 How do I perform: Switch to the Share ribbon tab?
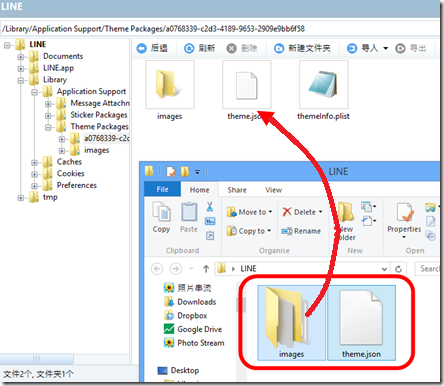click(x=237, y=190)
